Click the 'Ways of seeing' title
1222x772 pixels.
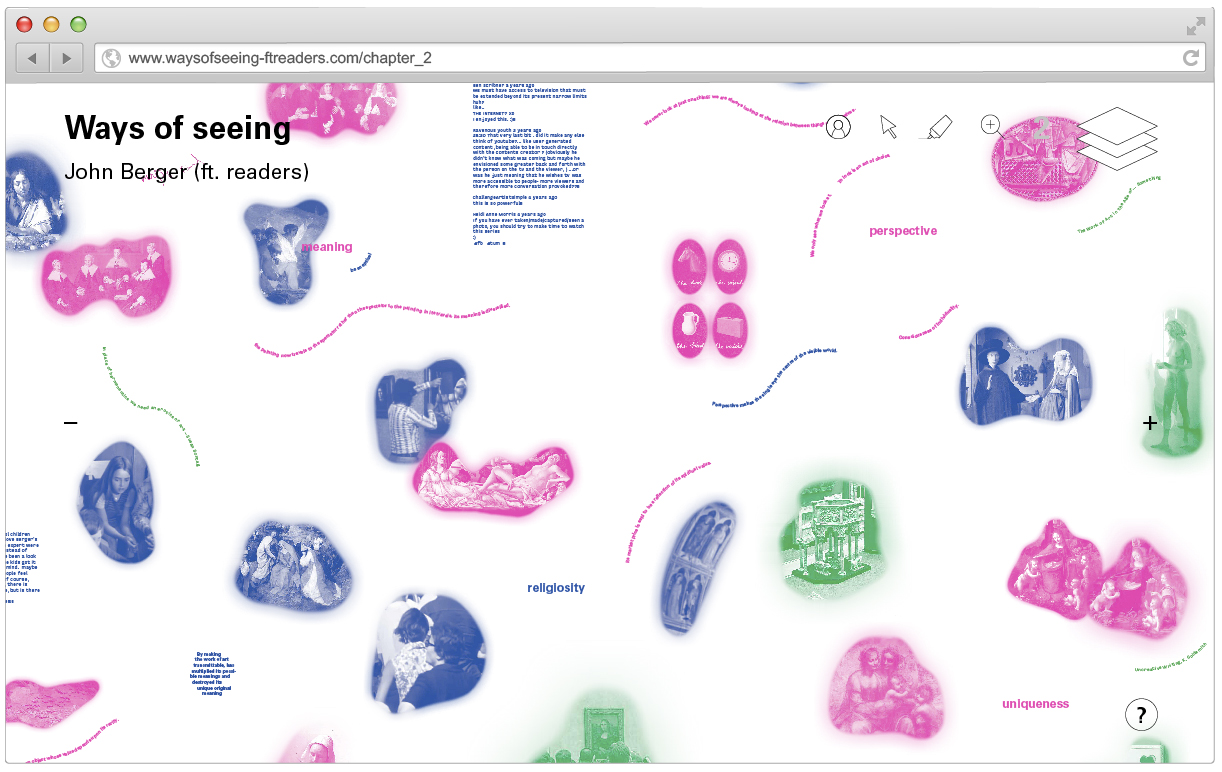coord(177,128)
